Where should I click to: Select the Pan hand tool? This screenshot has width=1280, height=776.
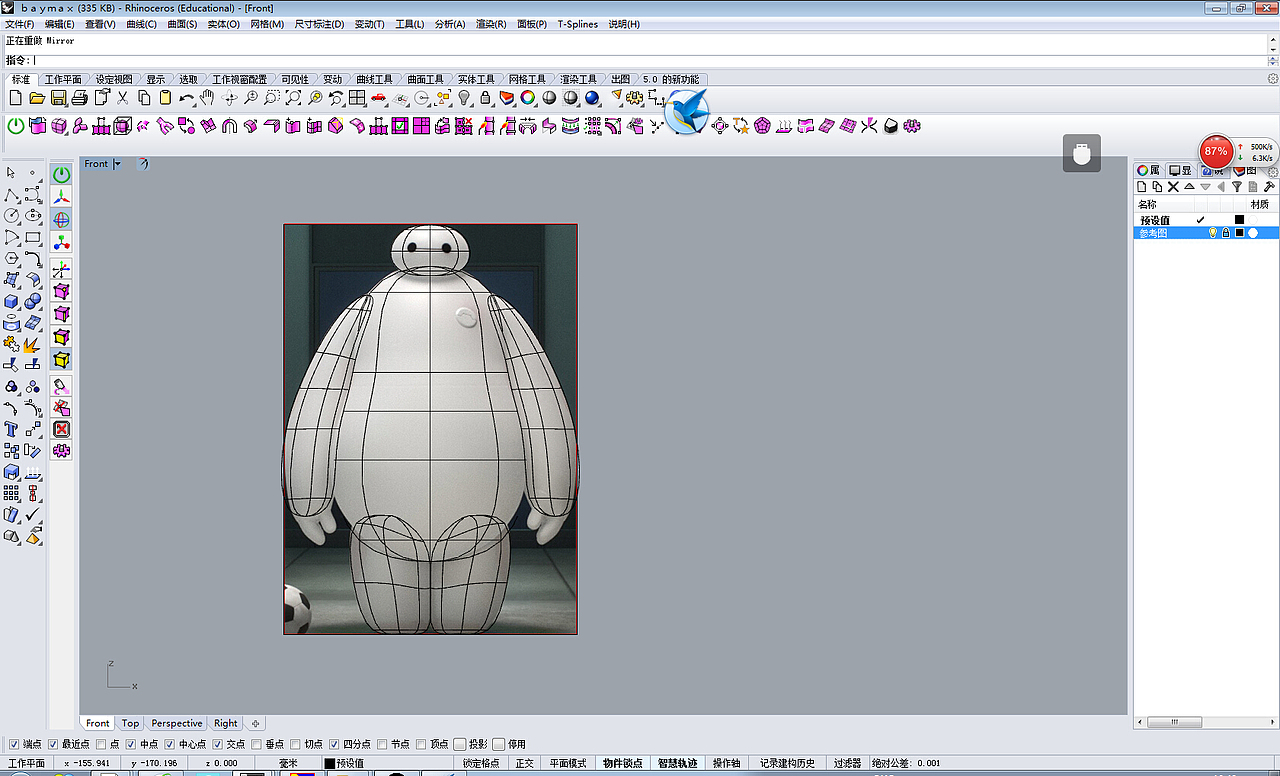(208, 98)
